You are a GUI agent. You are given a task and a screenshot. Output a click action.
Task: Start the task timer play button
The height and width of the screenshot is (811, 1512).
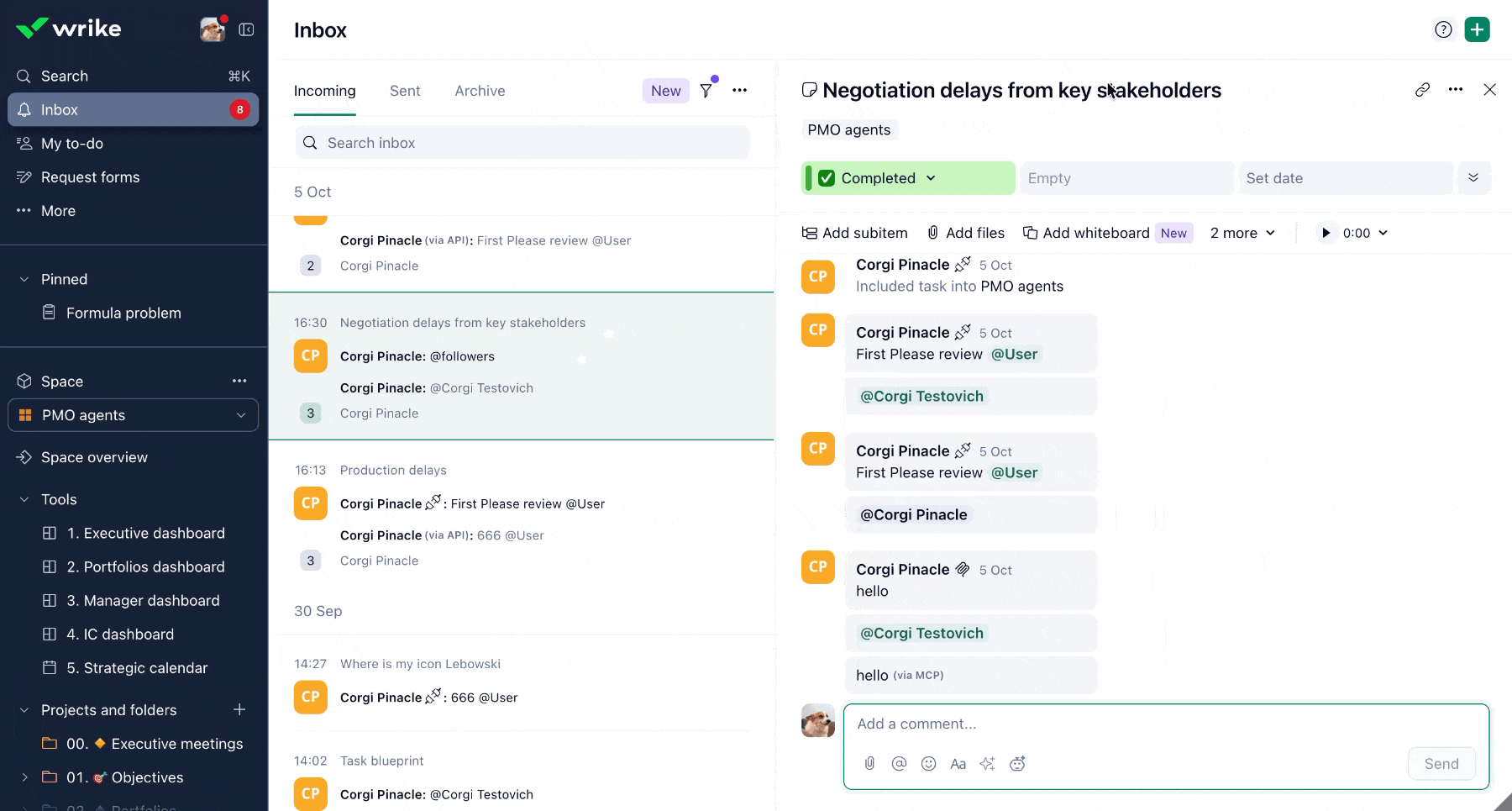point(1326,233)
